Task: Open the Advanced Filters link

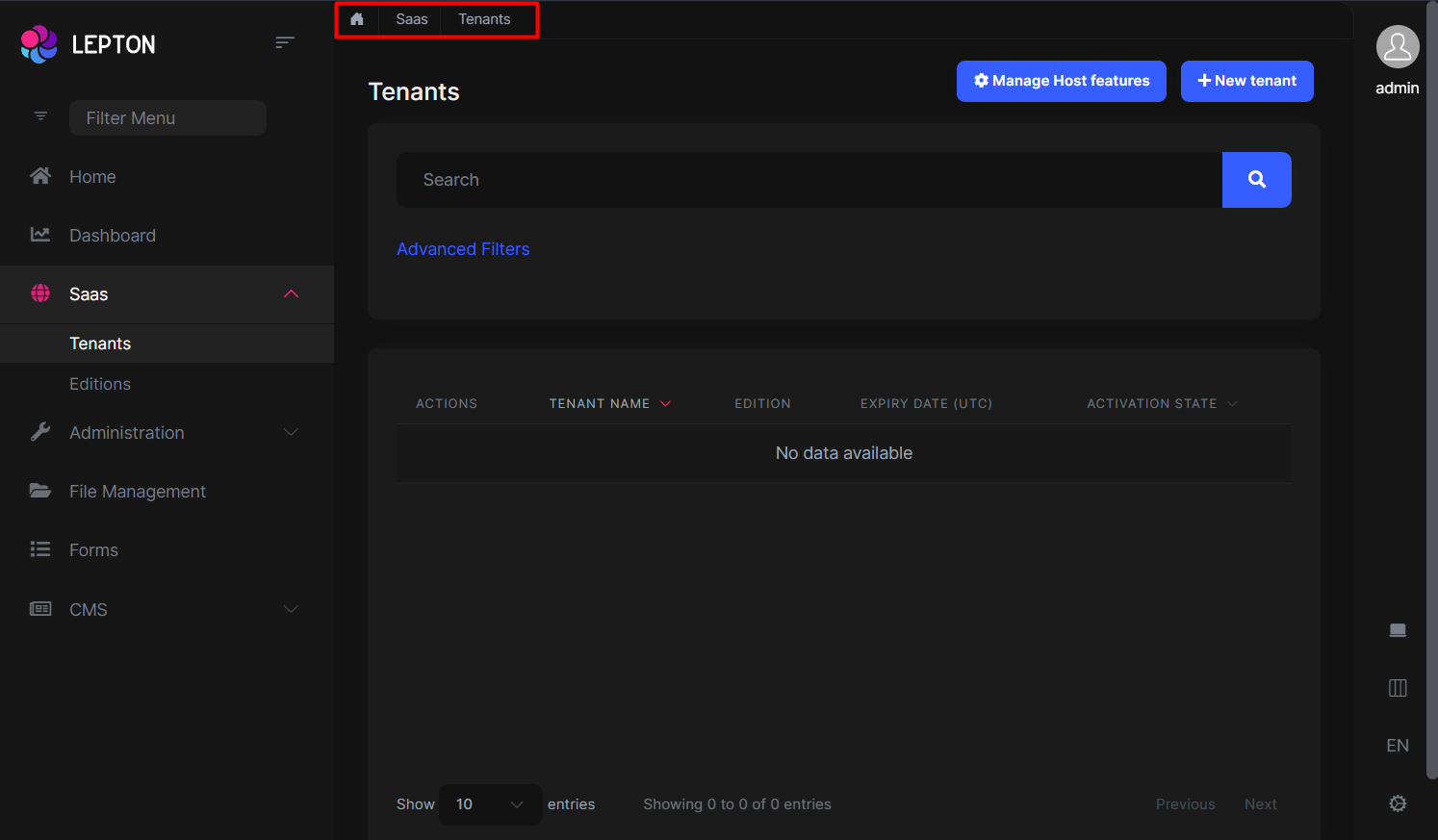Action: click(463, 249)
